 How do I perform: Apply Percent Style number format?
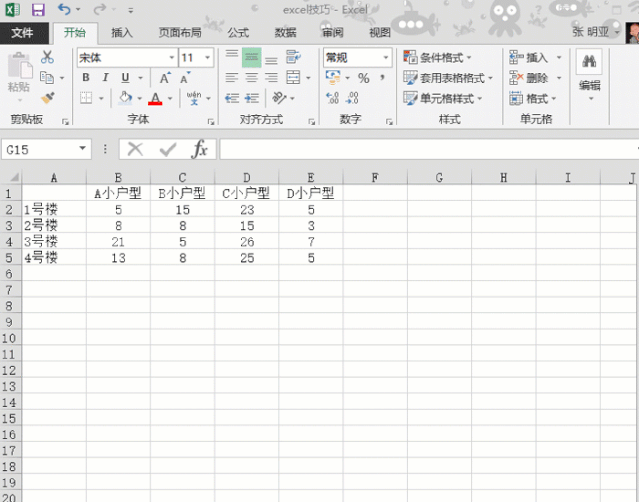(363, 78)
